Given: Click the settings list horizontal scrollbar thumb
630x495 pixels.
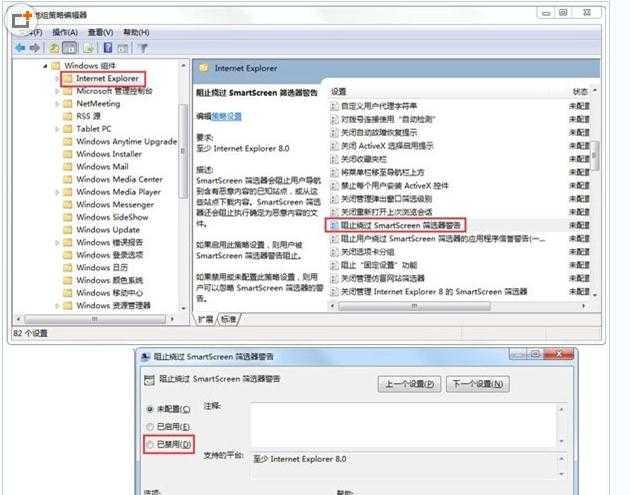Looking at the screenshot, I should point(414,307).
